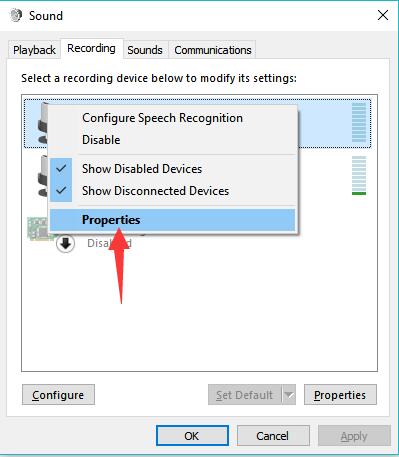Click the second device's level meter
The width and height of the screenshot is (399, 457).
click(x=359, y=175)
